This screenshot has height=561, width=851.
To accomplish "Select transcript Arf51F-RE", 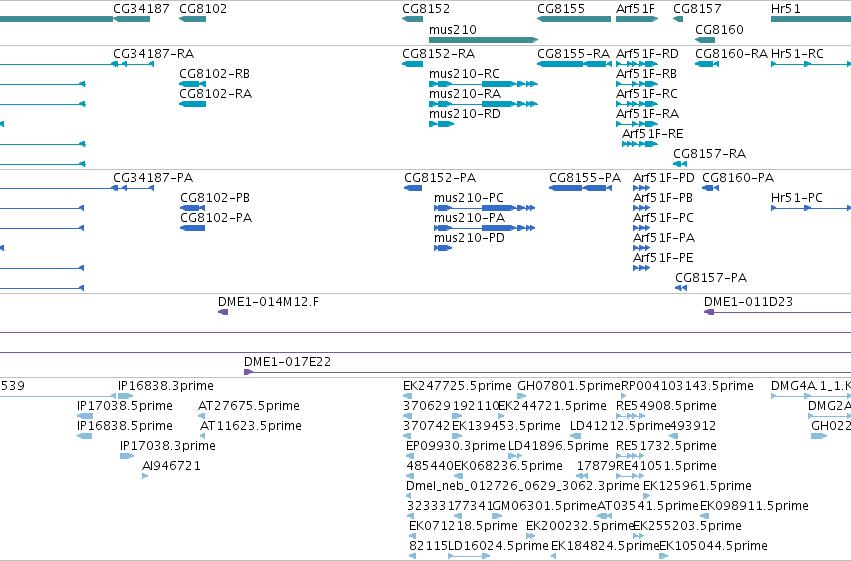I will pyautogui.click(x=653, y=134).
